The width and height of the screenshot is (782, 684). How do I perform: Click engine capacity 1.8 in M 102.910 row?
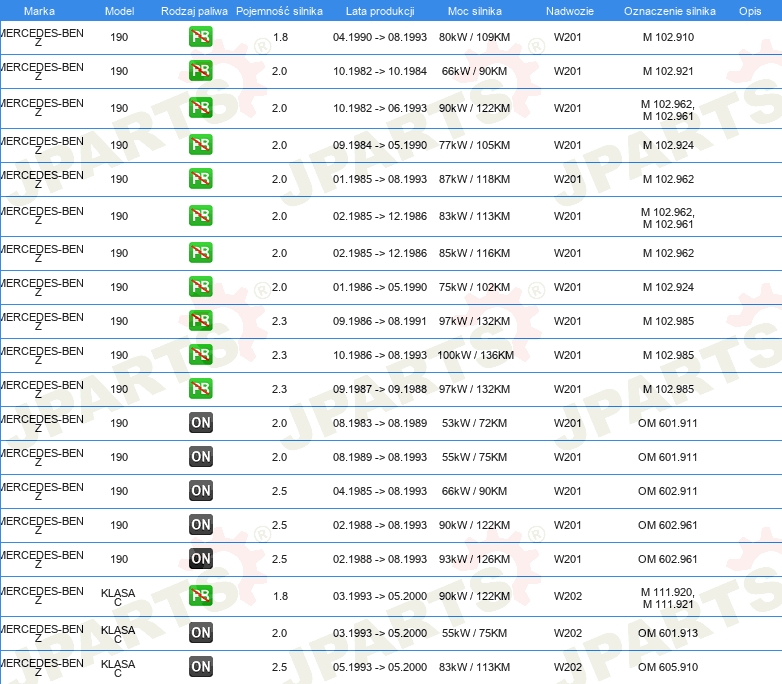point(280,37)
